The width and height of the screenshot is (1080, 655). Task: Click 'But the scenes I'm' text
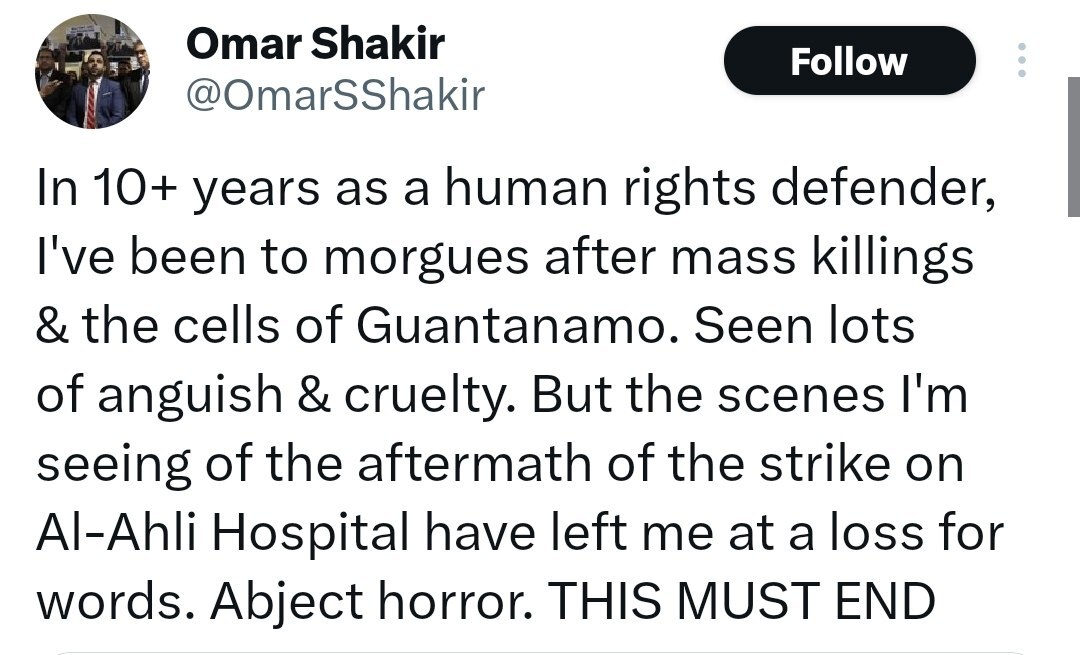[x=750, y=394]
